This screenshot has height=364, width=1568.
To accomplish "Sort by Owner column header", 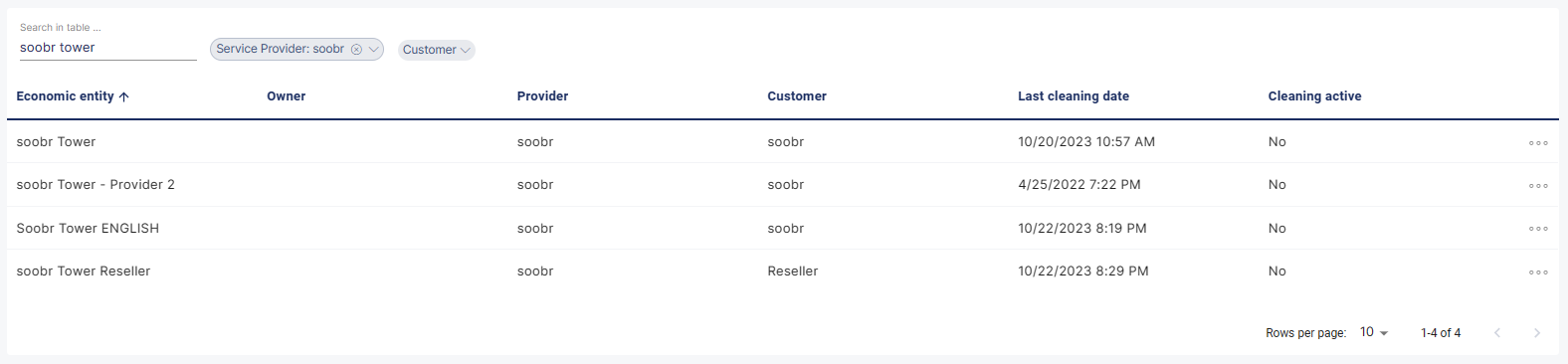I will pos(287,96).
